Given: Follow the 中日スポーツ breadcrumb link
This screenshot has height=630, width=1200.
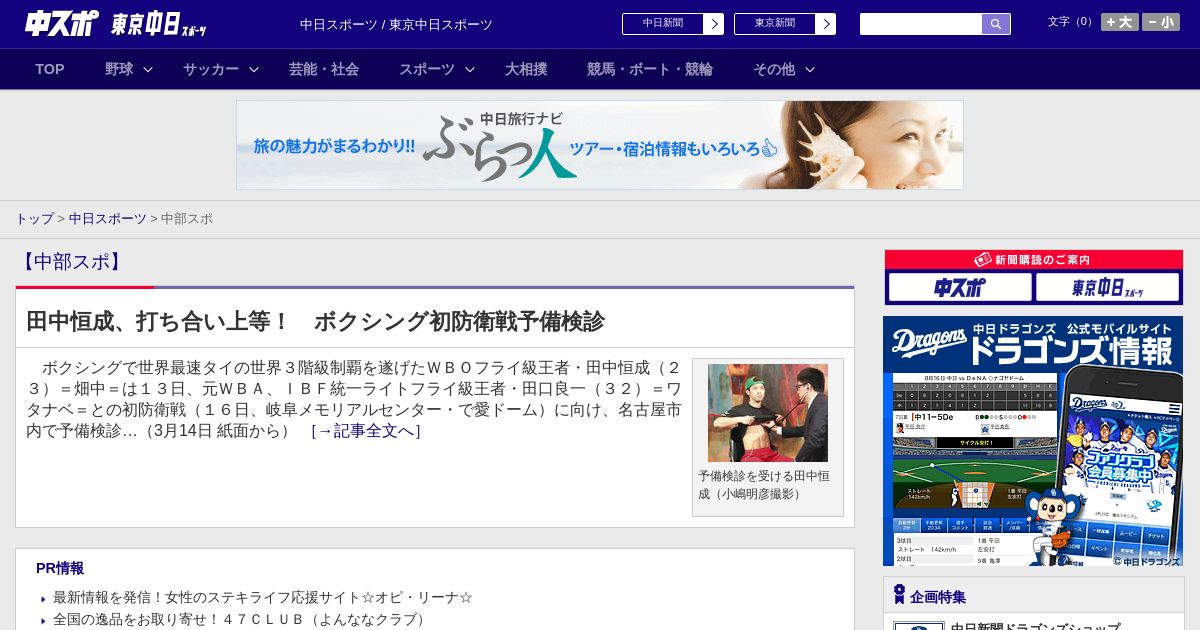Looking at the screenshot, I should pos(108,219).
